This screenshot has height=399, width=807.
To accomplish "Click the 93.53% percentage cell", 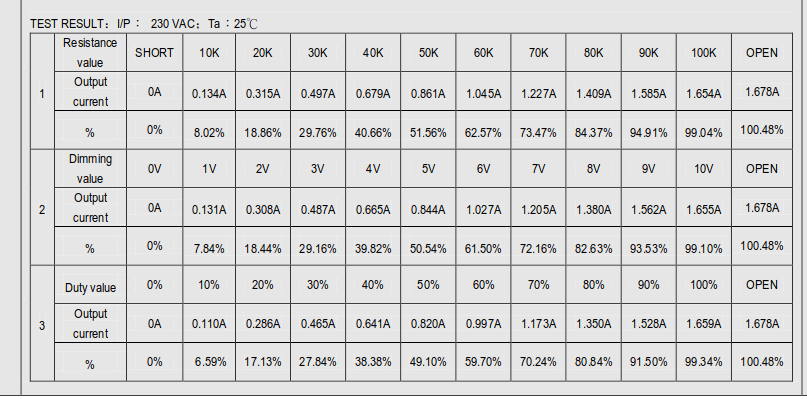I will click(648, 246).
